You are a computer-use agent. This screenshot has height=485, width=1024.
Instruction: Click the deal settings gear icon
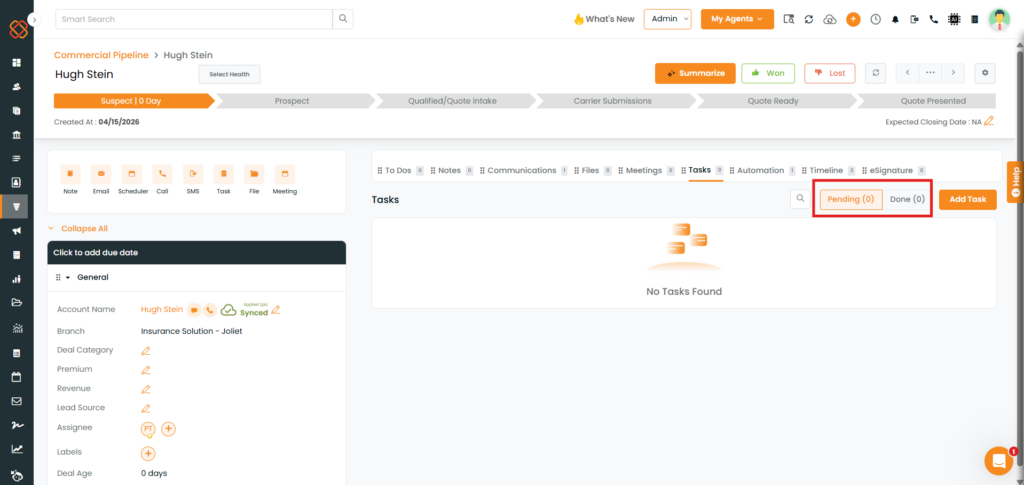(x=985, y=73)
